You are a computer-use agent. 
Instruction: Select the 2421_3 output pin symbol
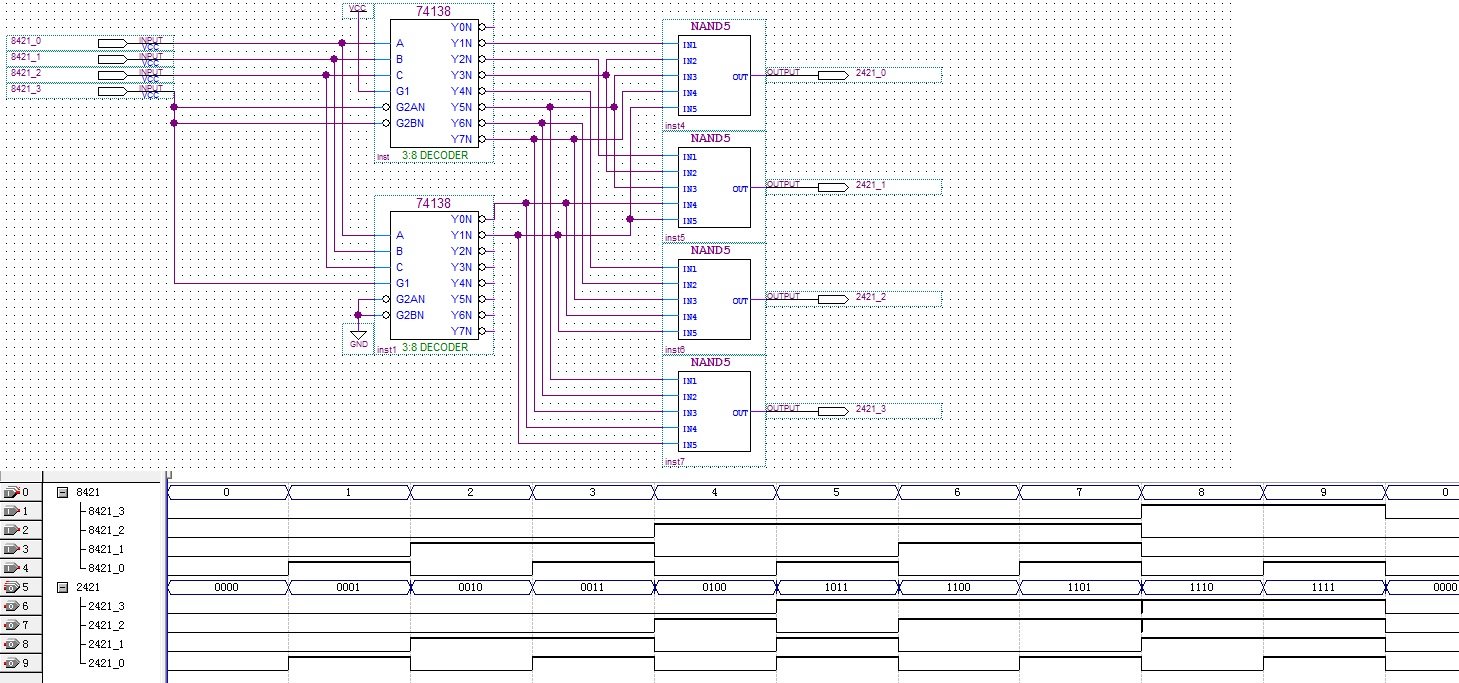(x=831, y=411)
